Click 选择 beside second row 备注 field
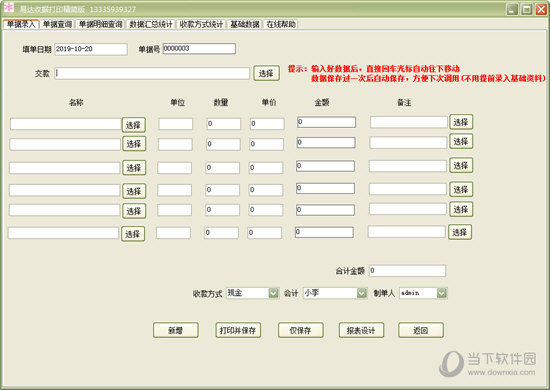This screenshot has width=550, height=390. click(x=461, y=141)
